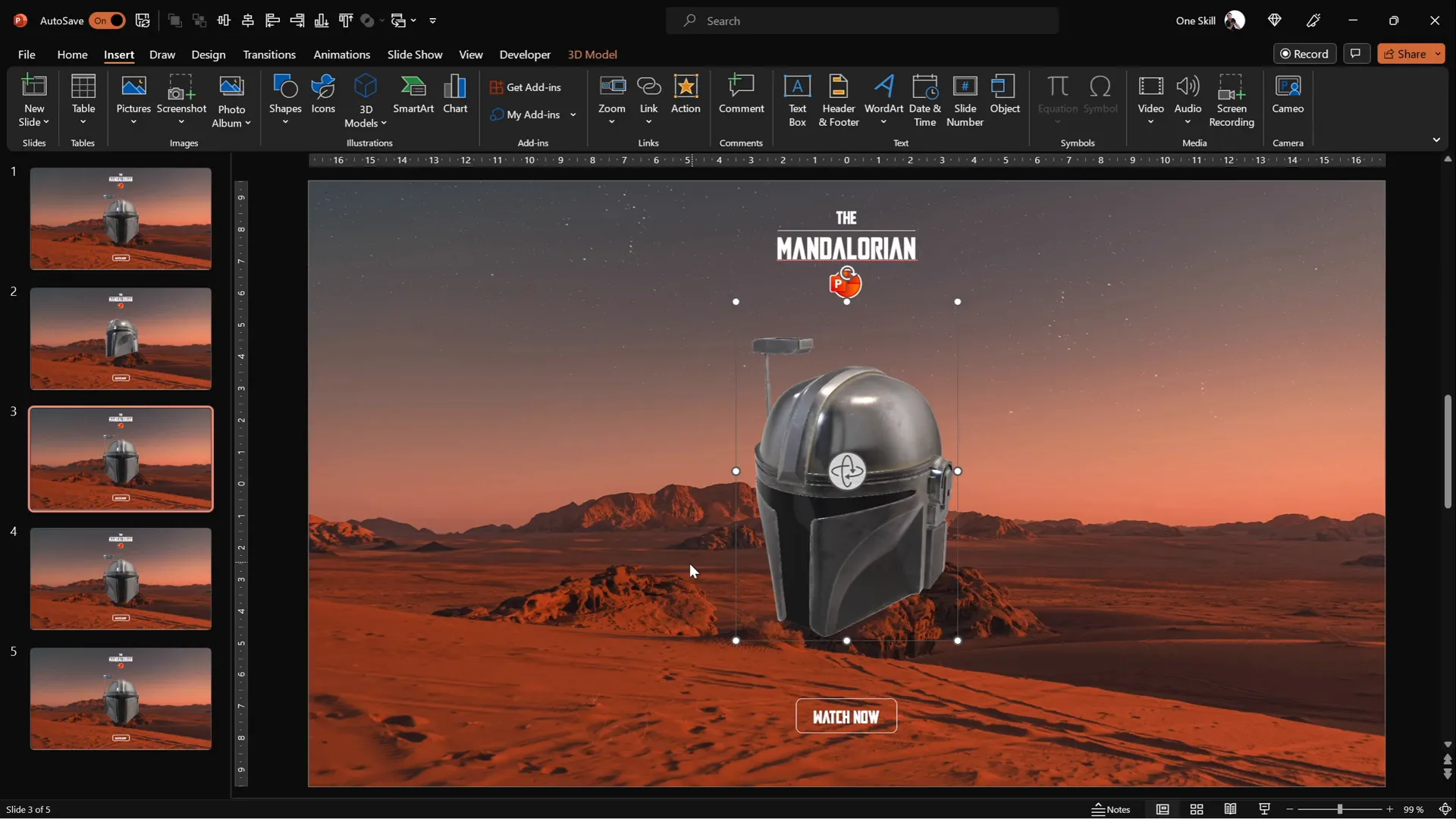Insert Date & Time
This screenshot has height=819, width=1456.
[x=924, y=100]
